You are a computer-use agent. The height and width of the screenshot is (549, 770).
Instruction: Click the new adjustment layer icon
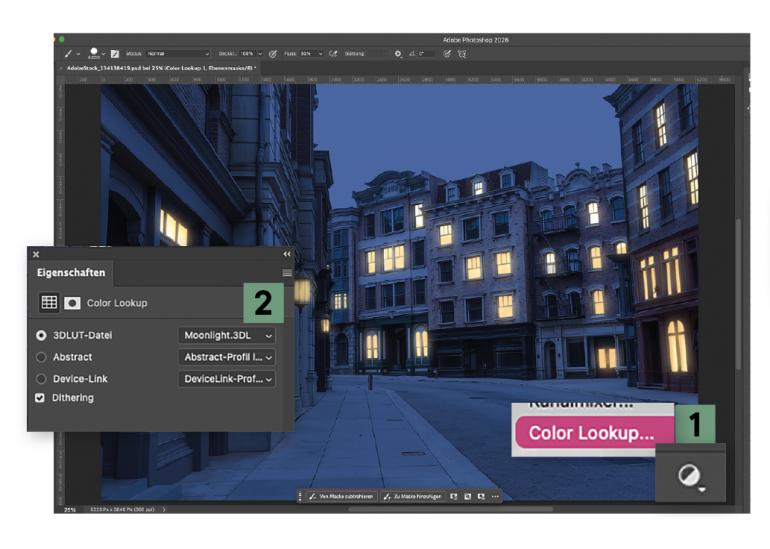click(689, 475)
